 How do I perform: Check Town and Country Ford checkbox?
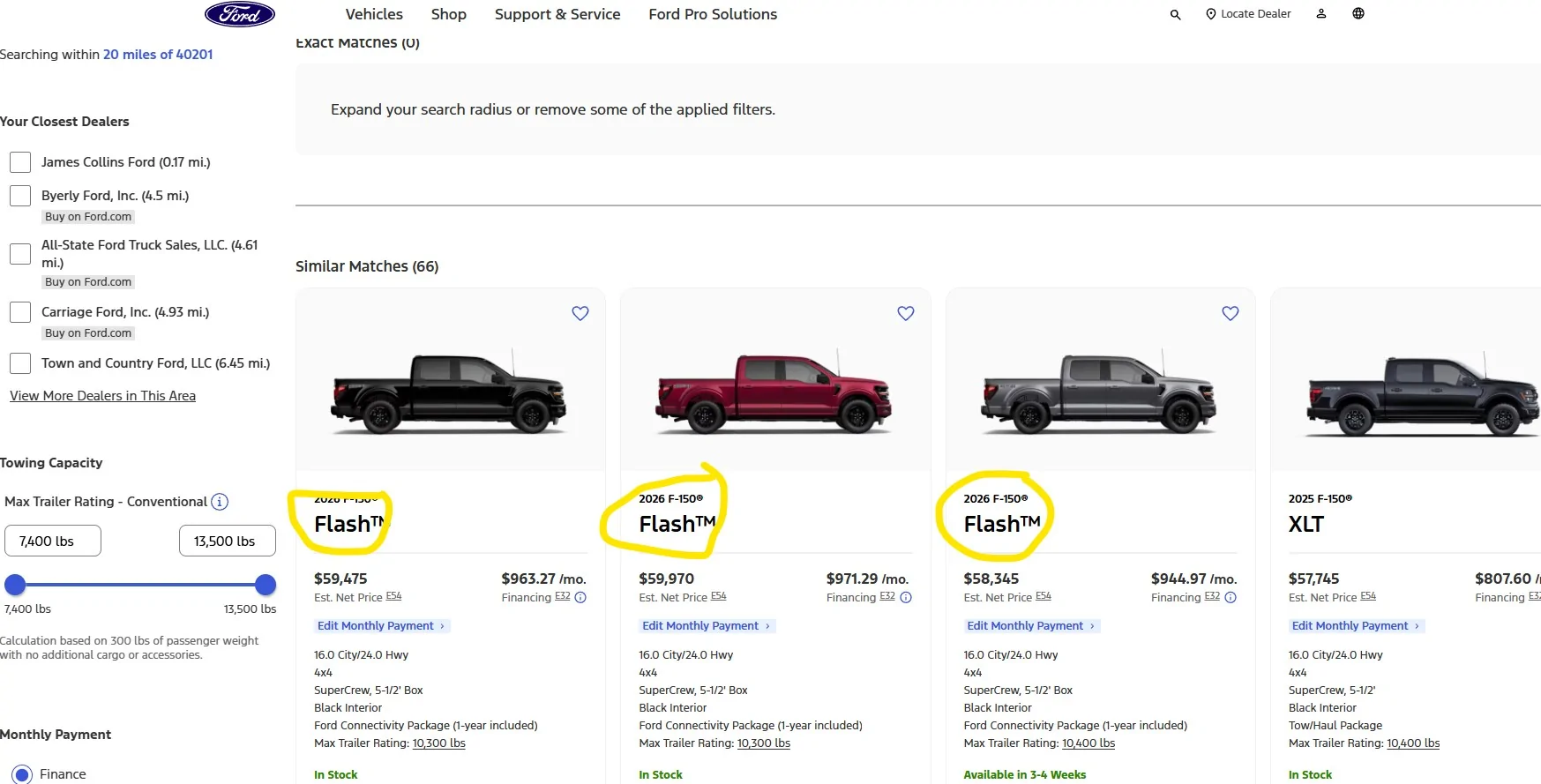tap(20, 363)
